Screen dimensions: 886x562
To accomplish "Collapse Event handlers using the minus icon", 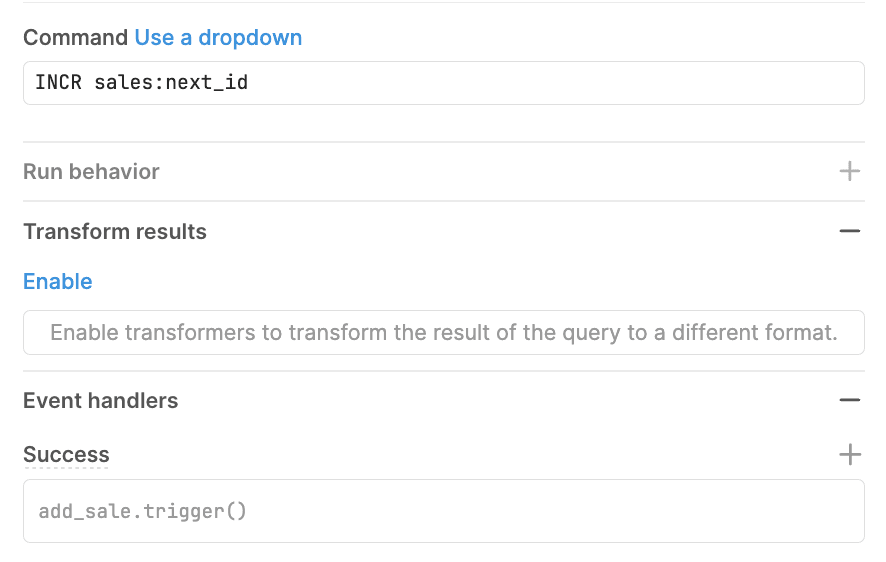I will [x=849, y=401].
